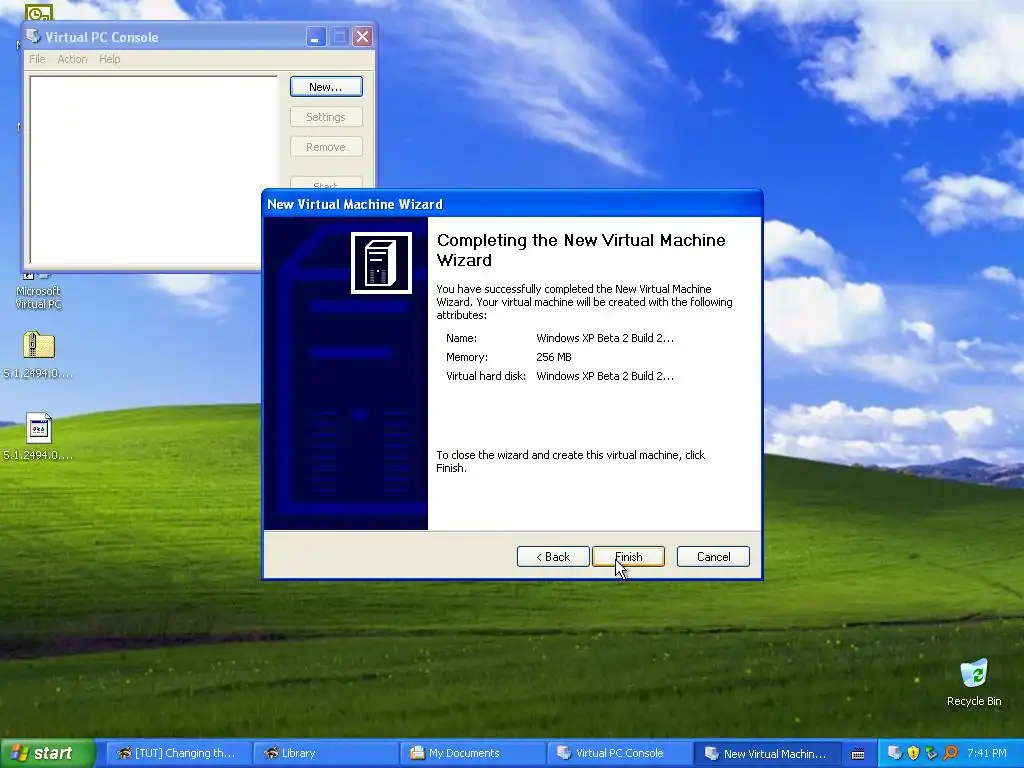
Task: Open File menu in Virtual PC Console
Action: pos(37,59)
